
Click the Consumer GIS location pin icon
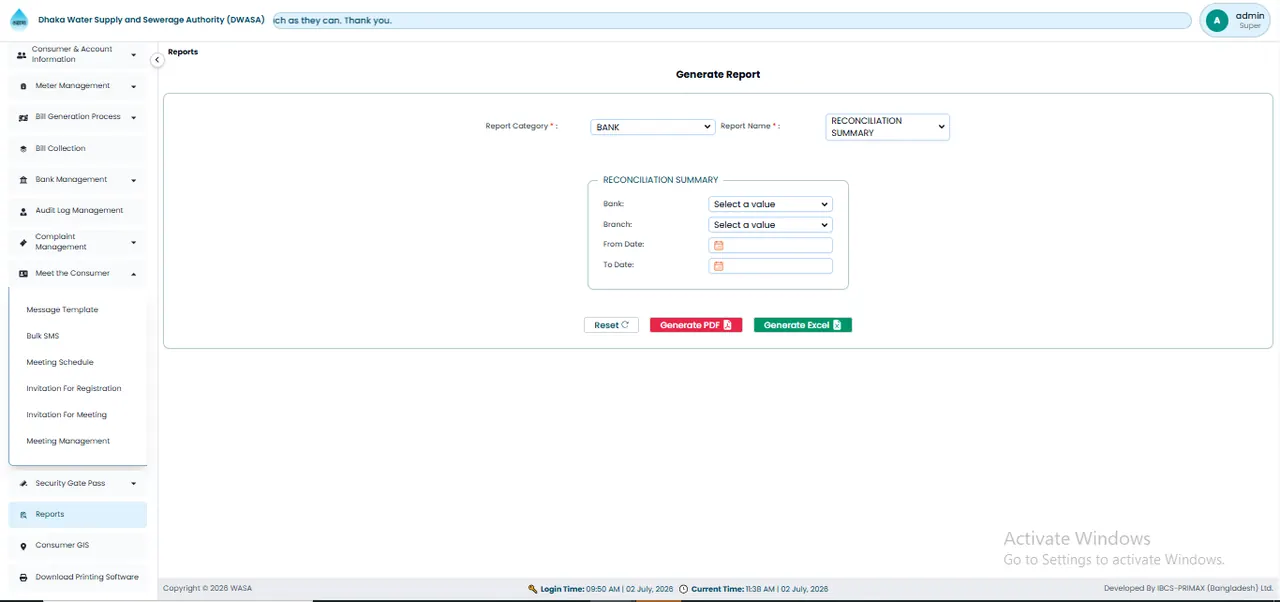tap(24, 546)
